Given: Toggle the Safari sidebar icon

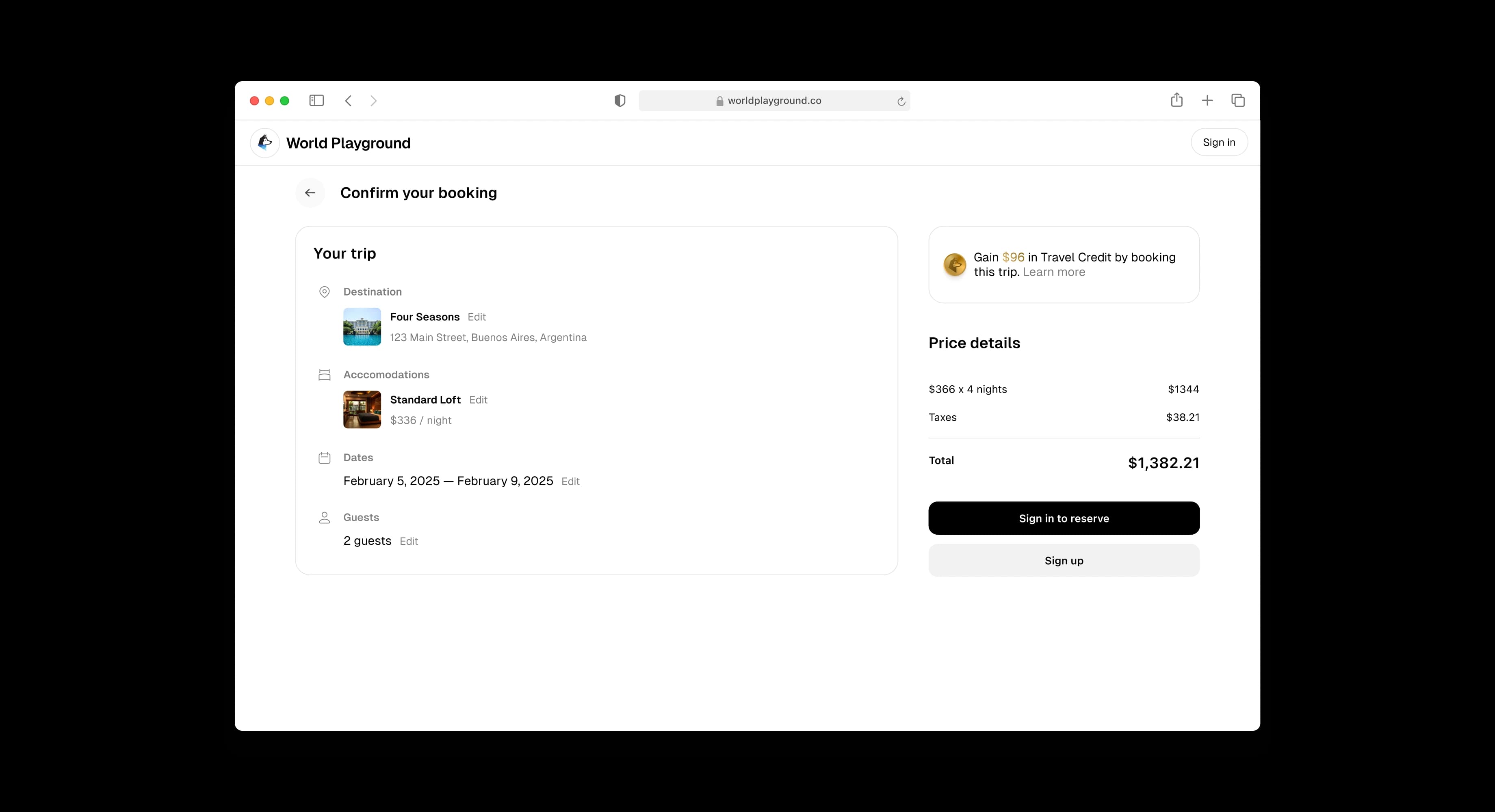Looking at the screenshot, I should 316,100.
